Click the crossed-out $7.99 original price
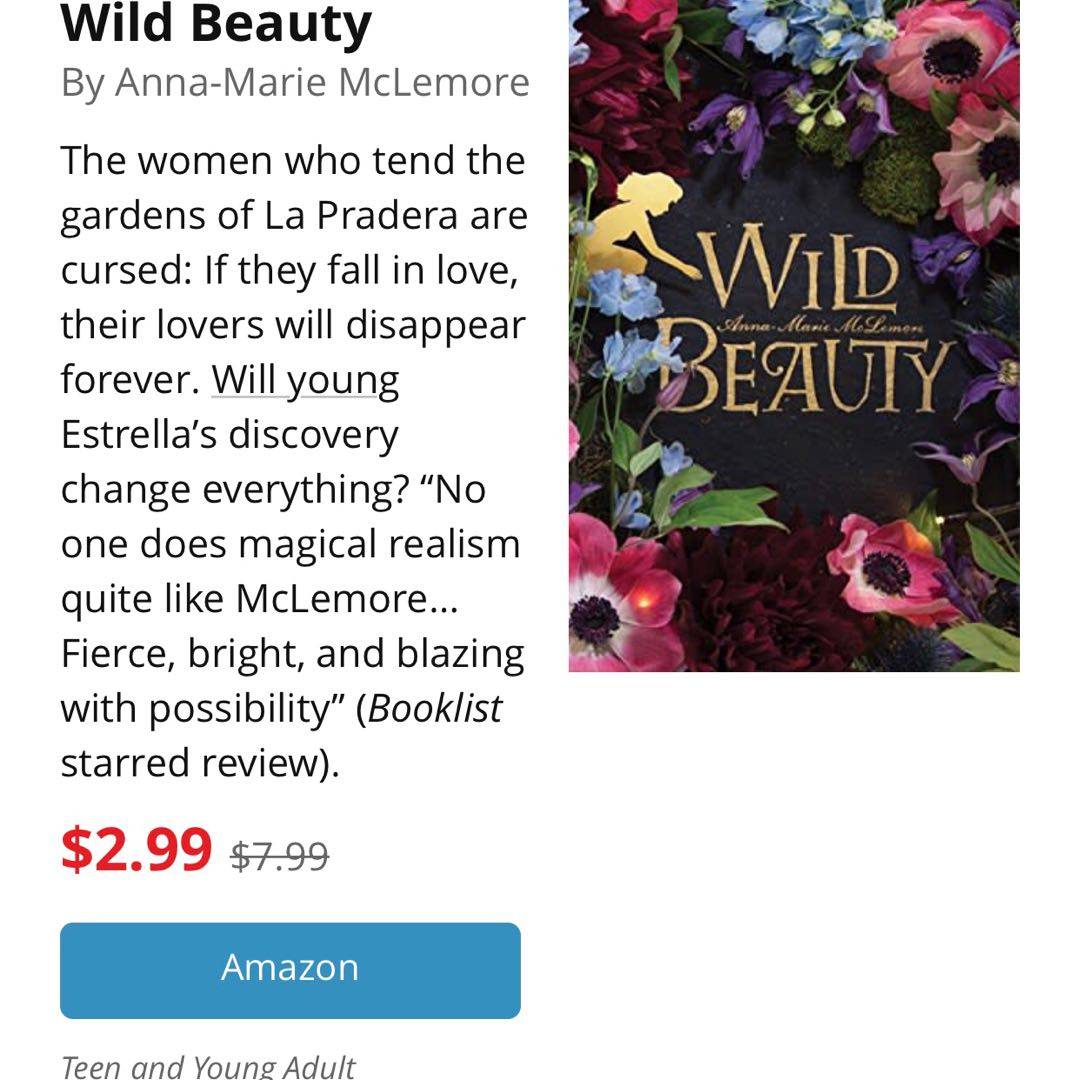Viewport: 1080px width, 1080px height. (279, 856)
